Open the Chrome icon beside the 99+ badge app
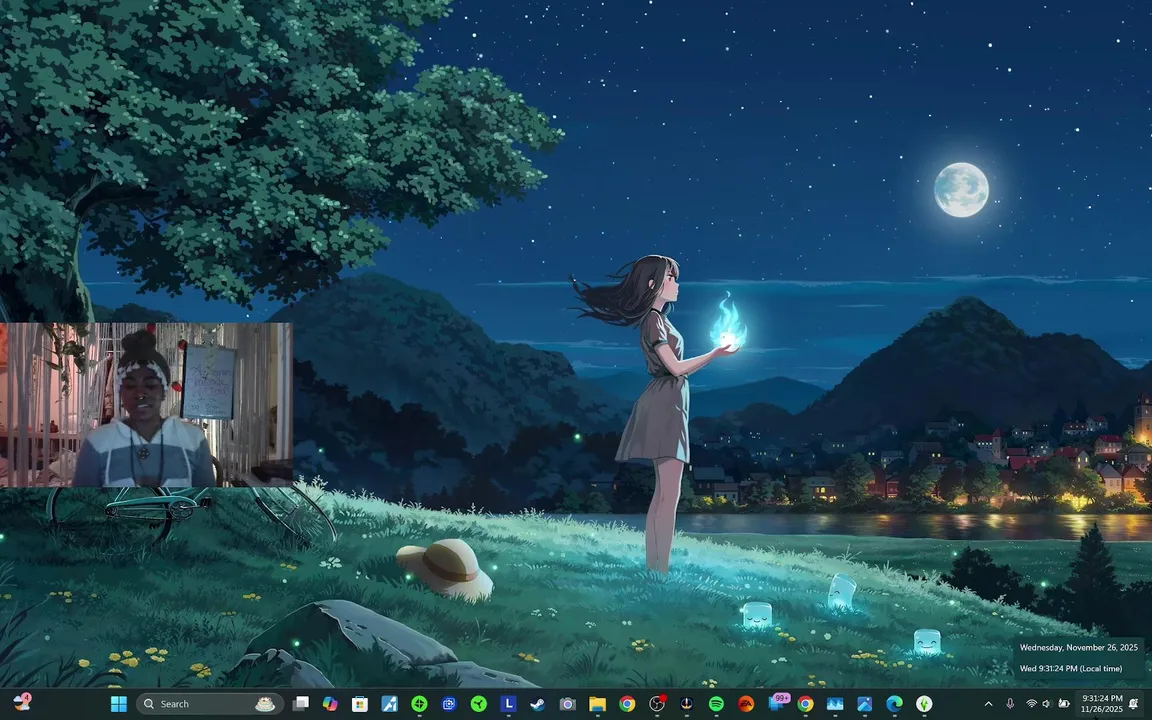The image size is (1152, 720). point(805,704)
